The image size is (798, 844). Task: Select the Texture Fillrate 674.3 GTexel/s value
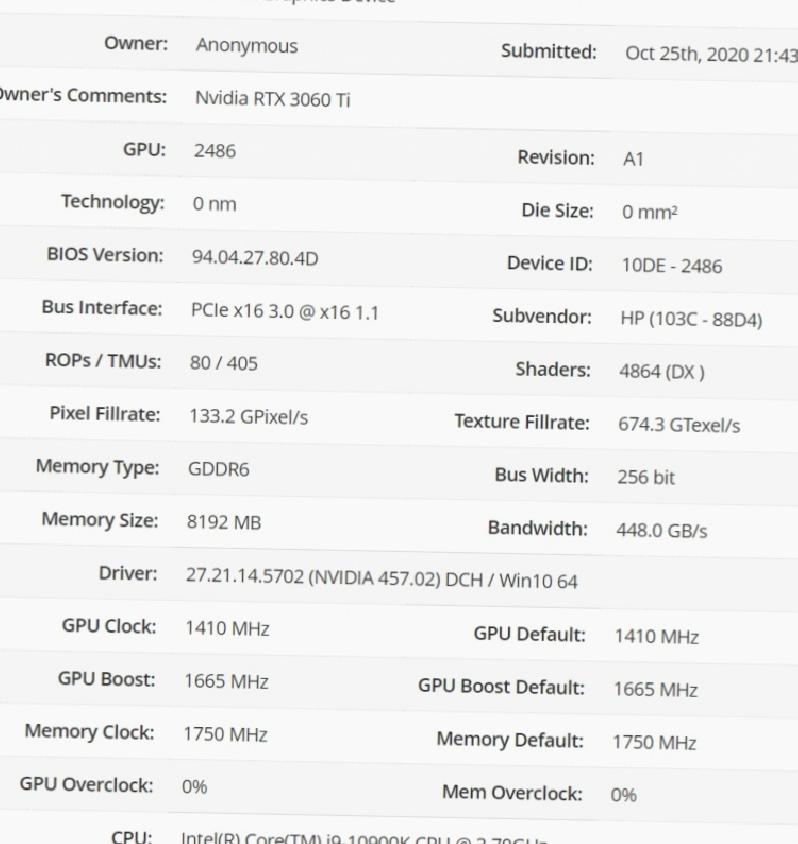679,425
